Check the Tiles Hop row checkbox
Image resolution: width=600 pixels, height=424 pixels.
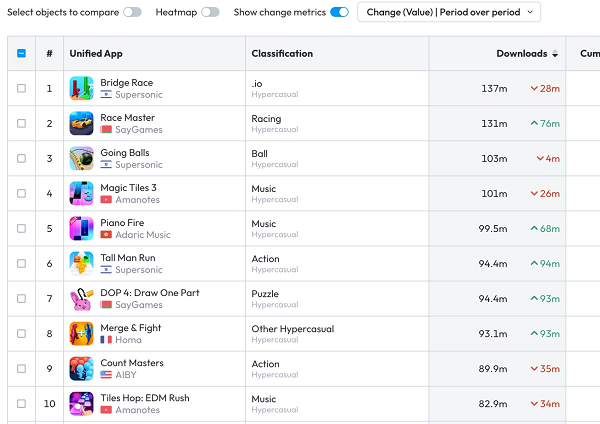pos(21,404)
